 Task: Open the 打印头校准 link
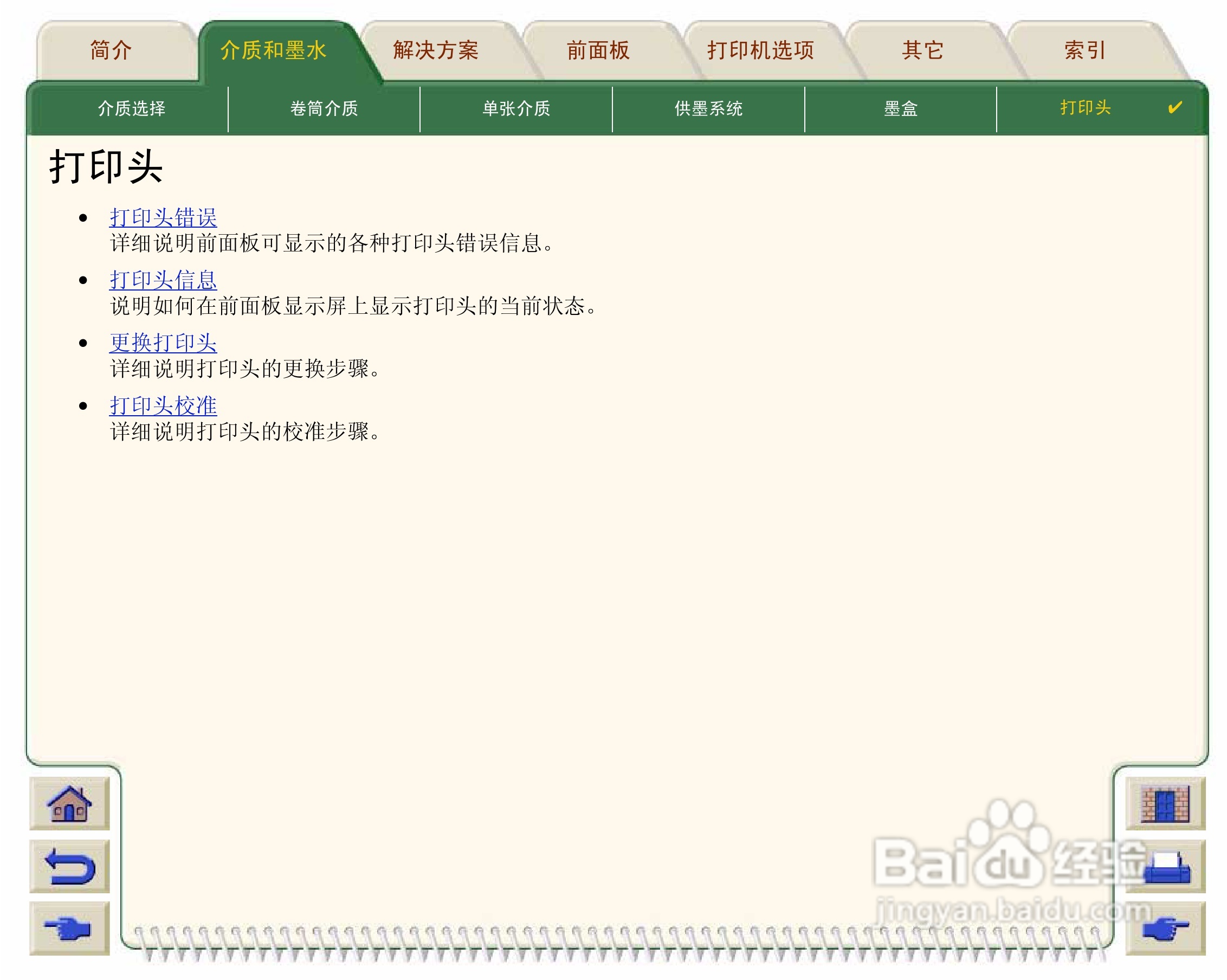163,406
